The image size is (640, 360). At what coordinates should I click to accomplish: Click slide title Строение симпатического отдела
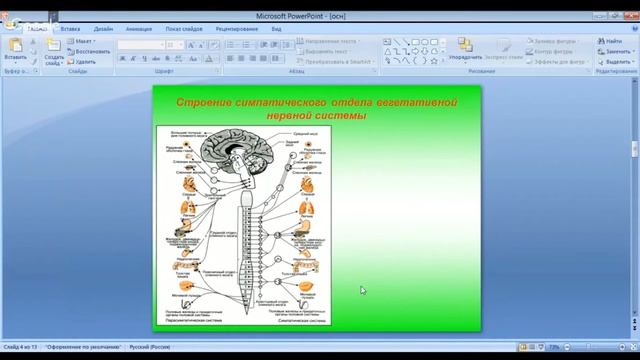pos(317,109)
